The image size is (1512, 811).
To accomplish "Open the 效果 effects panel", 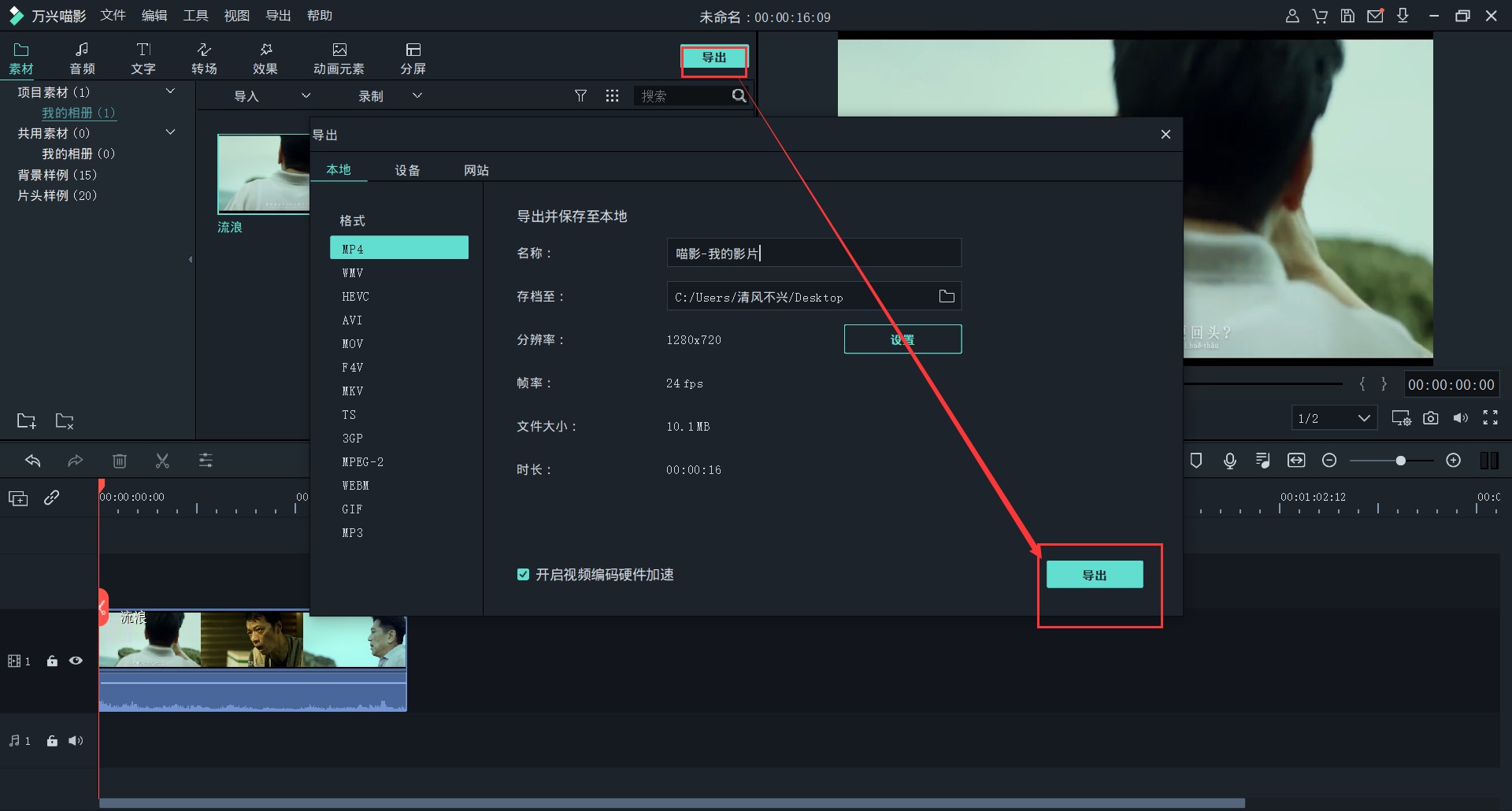I will pyautogui.click(x=265, y=59).
